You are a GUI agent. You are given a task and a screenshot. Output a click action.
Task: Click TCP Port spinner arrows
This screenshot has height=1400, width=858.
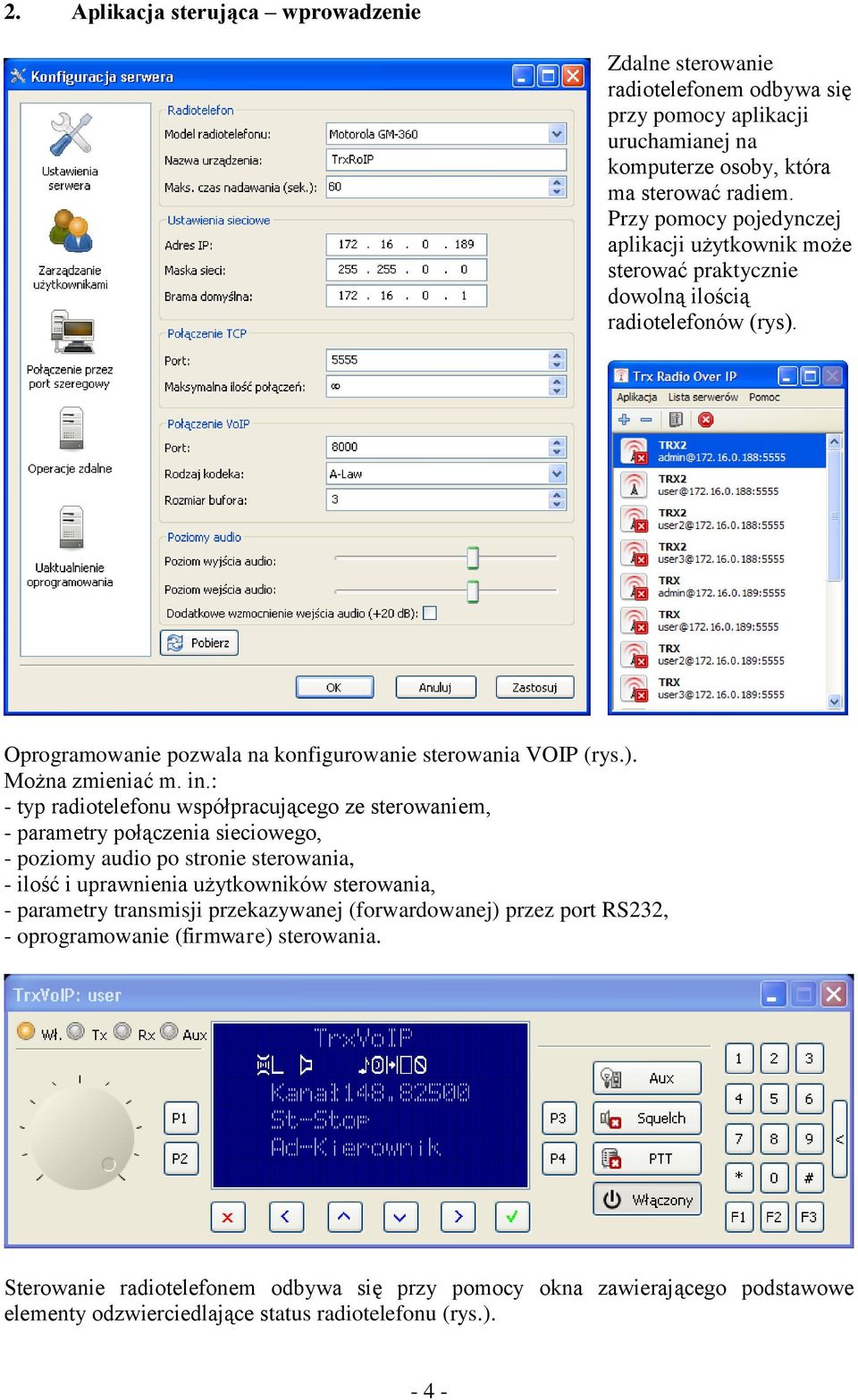(x=557, y=360)
